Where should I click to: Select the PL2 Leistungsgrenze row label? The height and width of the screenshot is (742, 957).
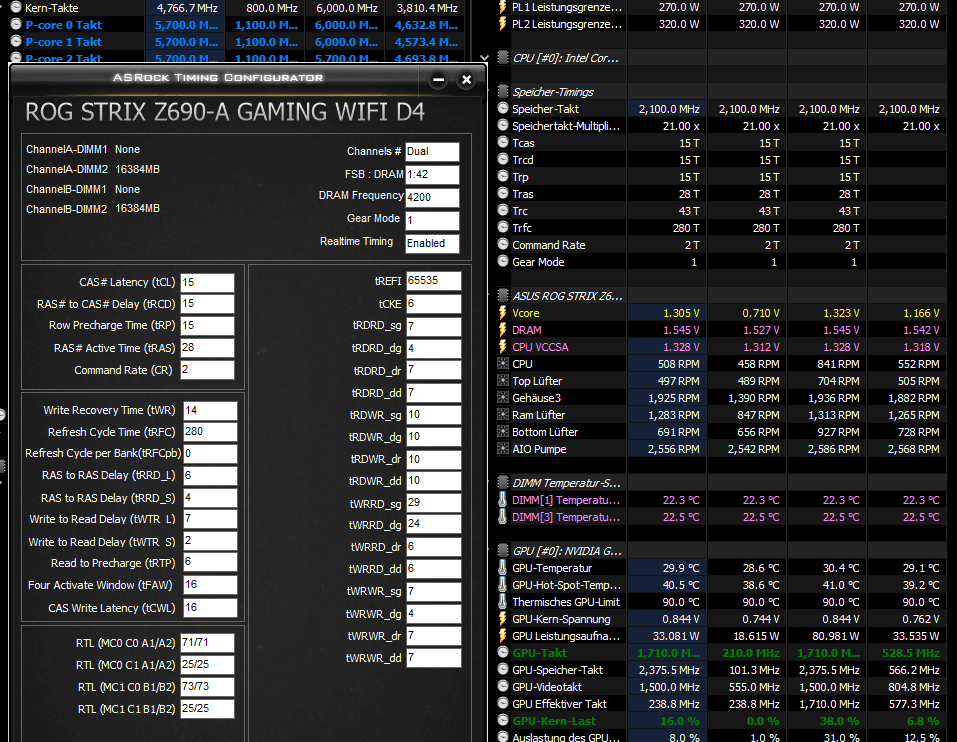pyautogui.click(x=567, y=24)
